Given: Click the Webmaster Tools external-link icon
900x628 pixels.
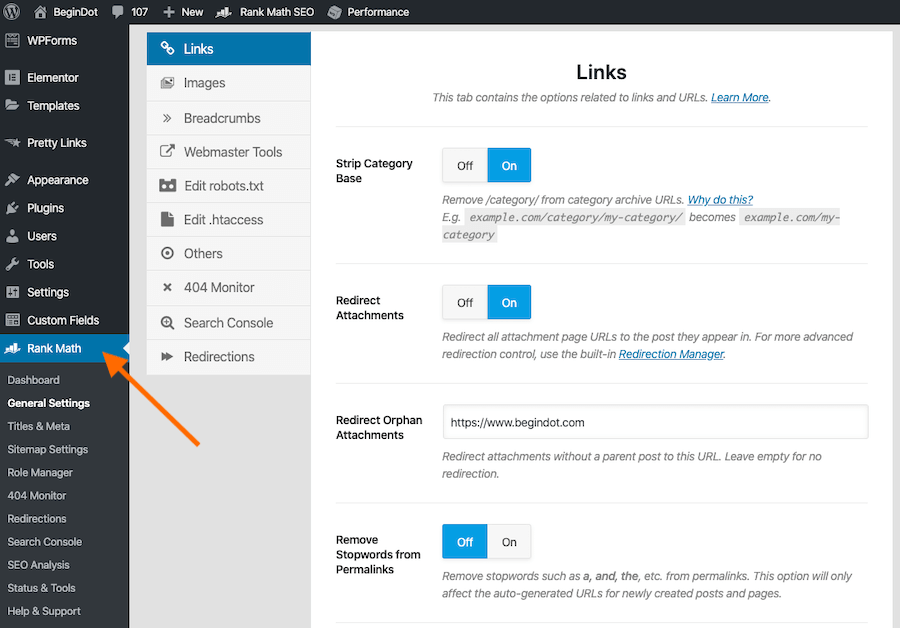Looking at the screenshot, I should click(167, 151).
